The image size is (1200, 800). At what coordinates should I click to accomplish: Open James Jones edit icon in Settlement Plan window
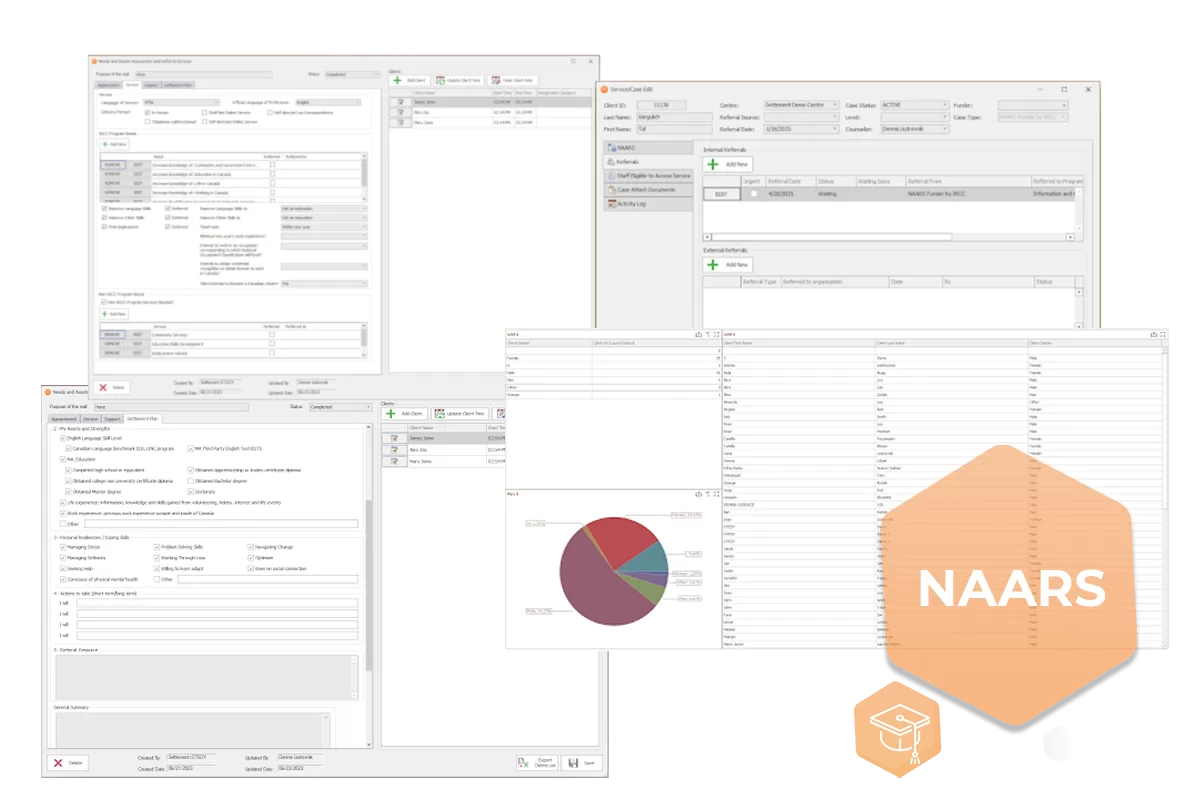(395, 437)
